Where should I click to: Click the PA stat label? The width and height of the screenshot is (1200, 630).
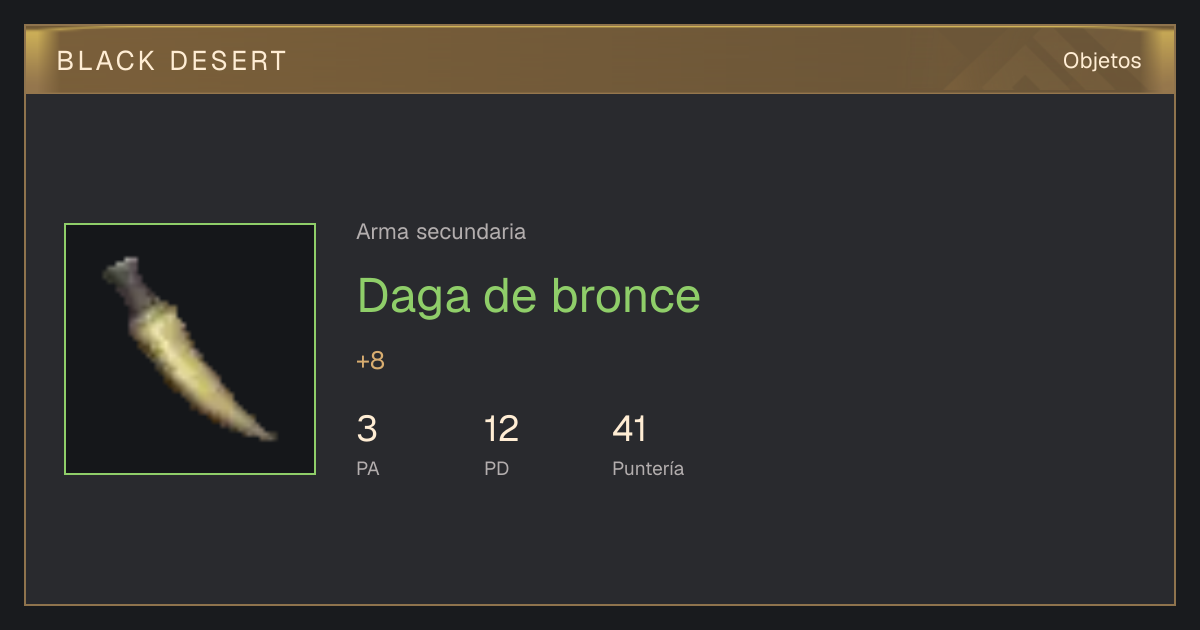(368, 468)
